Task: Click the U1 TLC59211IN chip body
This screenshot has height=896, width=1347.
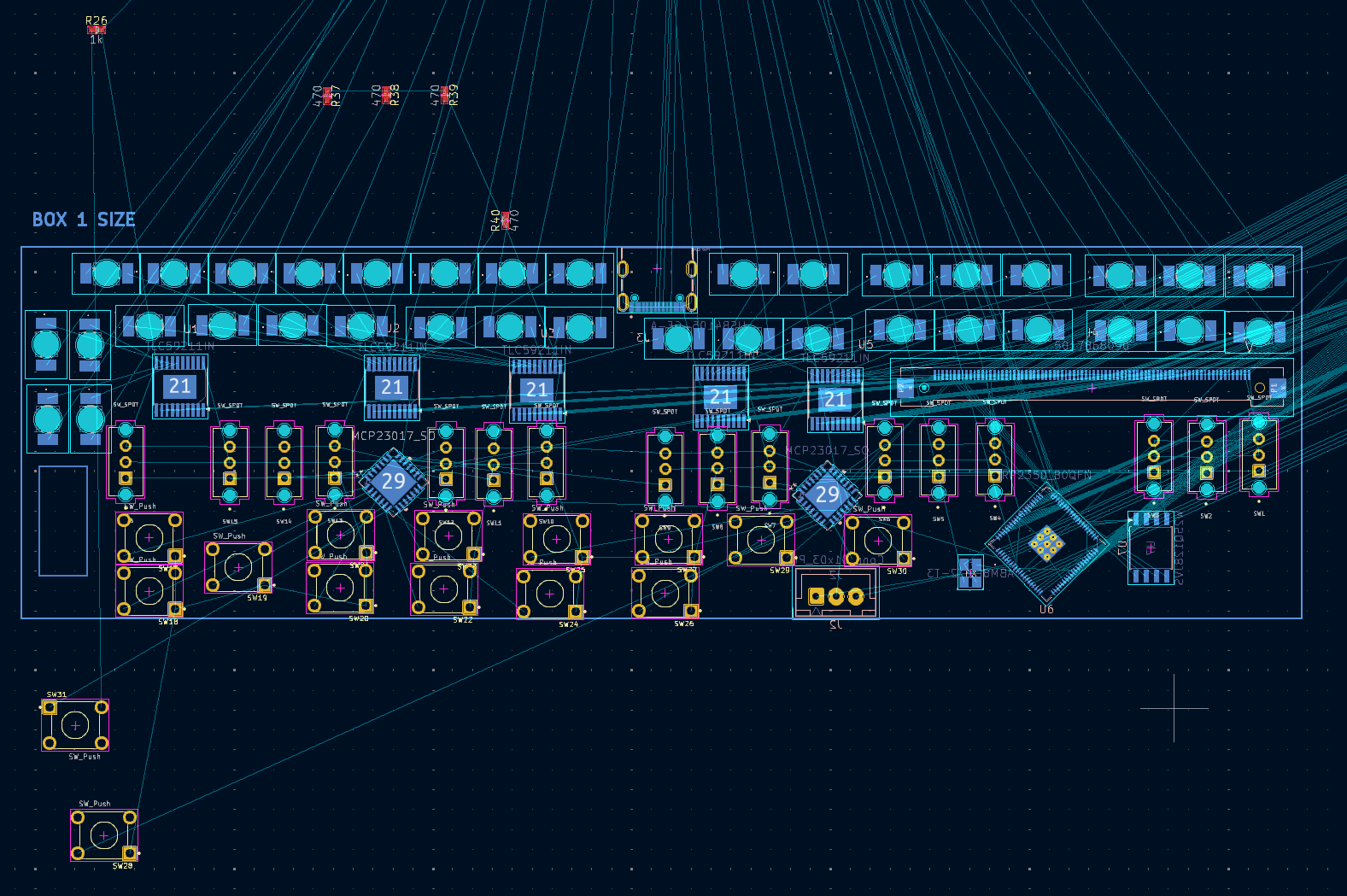Action: click(x=179, y=387)
